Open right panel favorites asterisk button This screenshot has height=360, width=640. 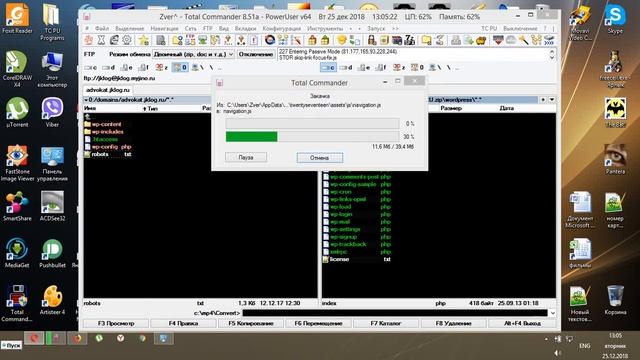(543, 100)
